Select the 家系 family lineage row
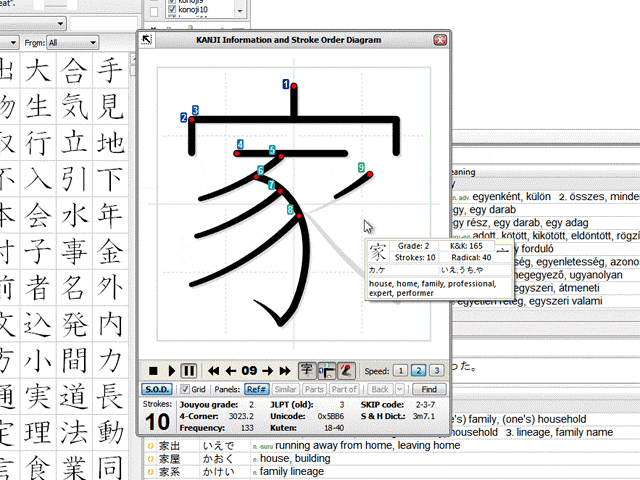The width and height of the screenshot is (640, 480). (x=392, y=471)
